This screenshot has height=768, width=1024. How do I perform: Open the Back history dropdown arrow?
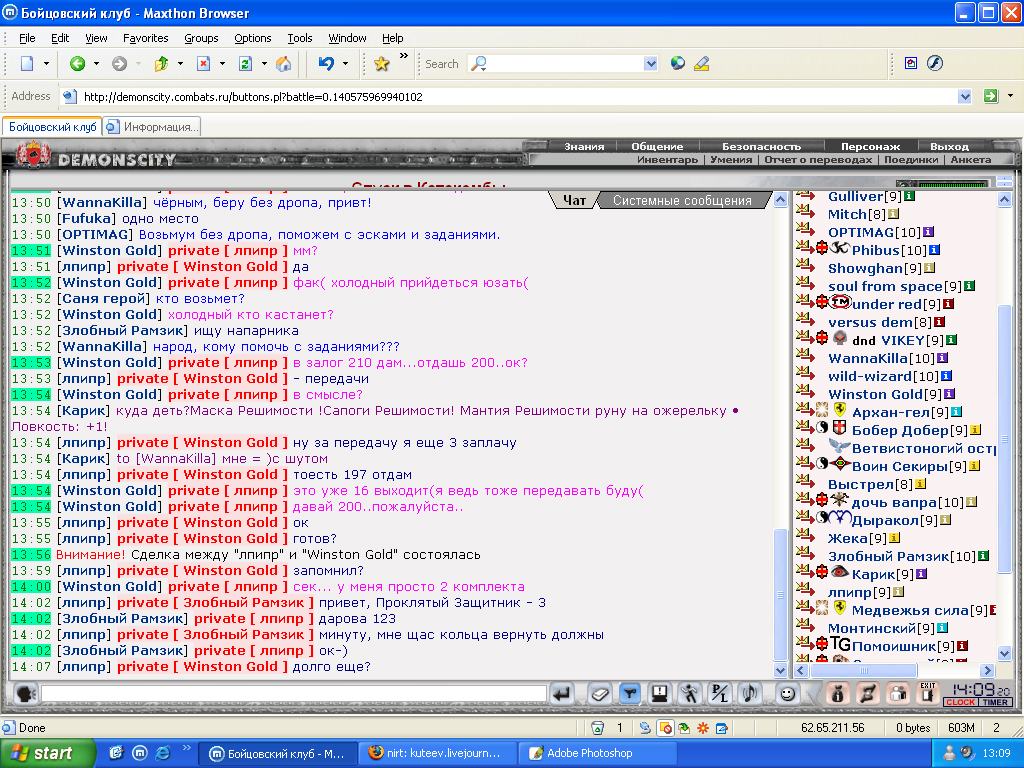tap(96, 64)
